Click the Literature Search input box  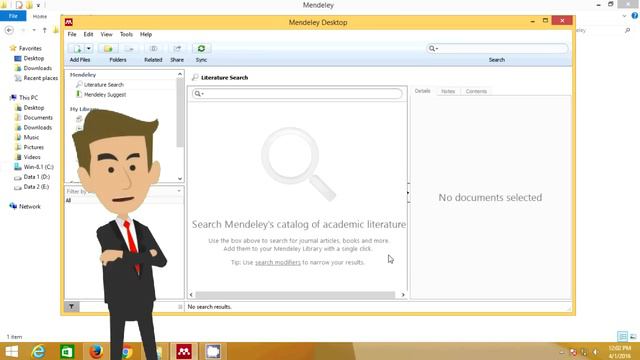coord(297,94)
